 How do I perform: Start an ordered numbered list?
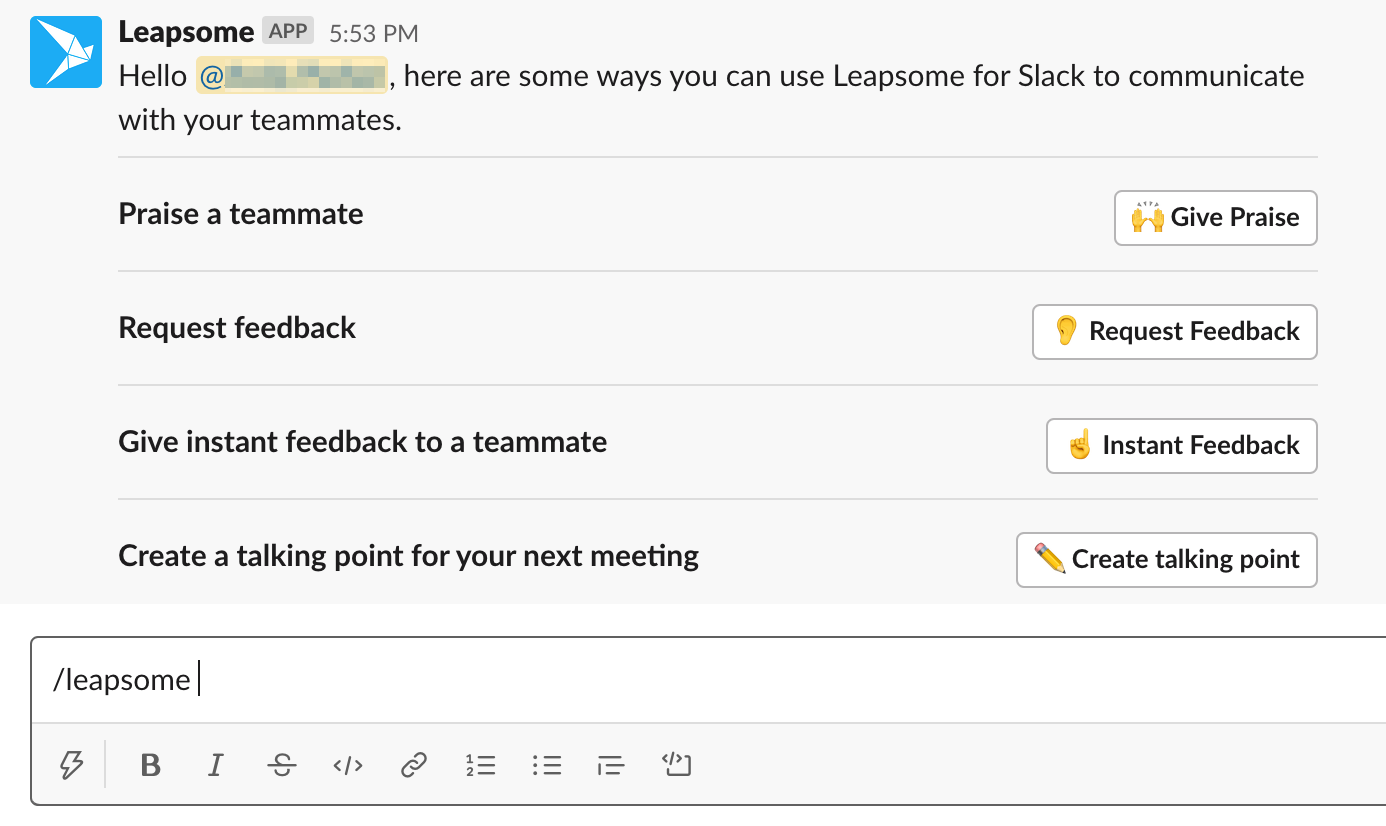pyautogui.click(x=481, y=766)
